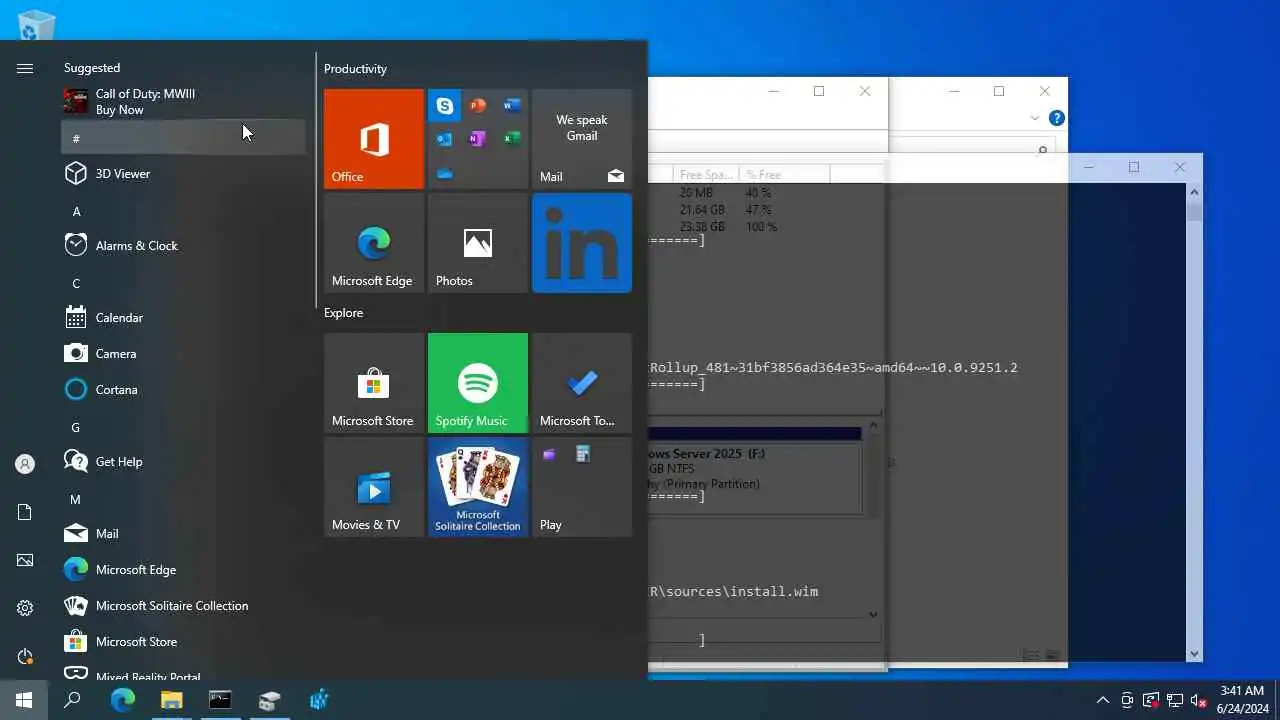Open the clock showing 3:41 AM

1242,700
